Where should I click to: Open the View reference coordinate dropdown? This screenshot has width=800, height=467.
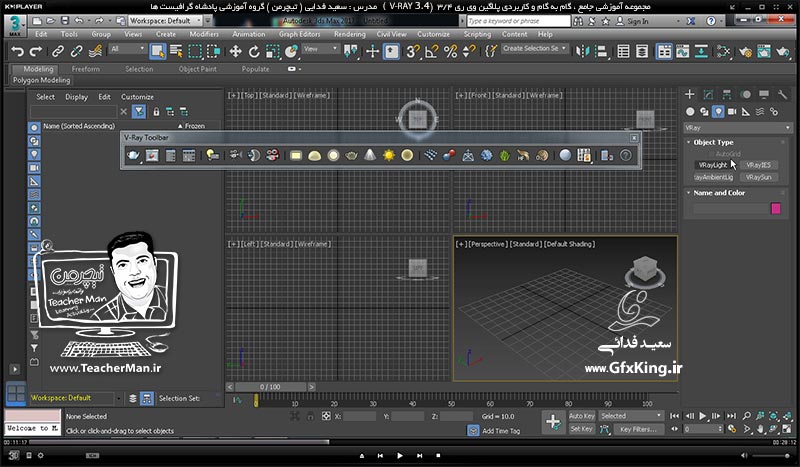click(x=320, y=49)
